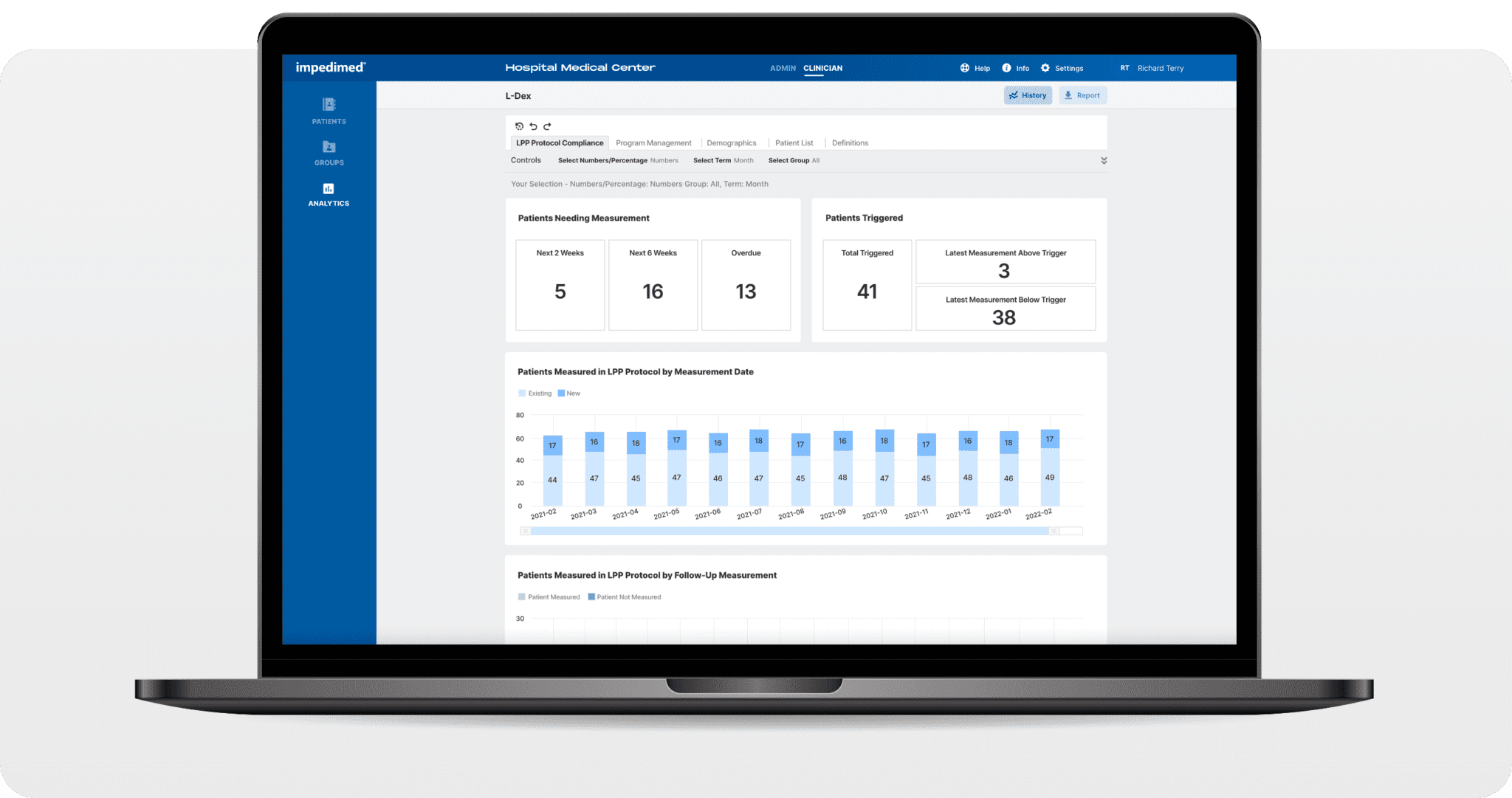
Task: Click the reset-all history icon
Action: [x=519, y=126]
